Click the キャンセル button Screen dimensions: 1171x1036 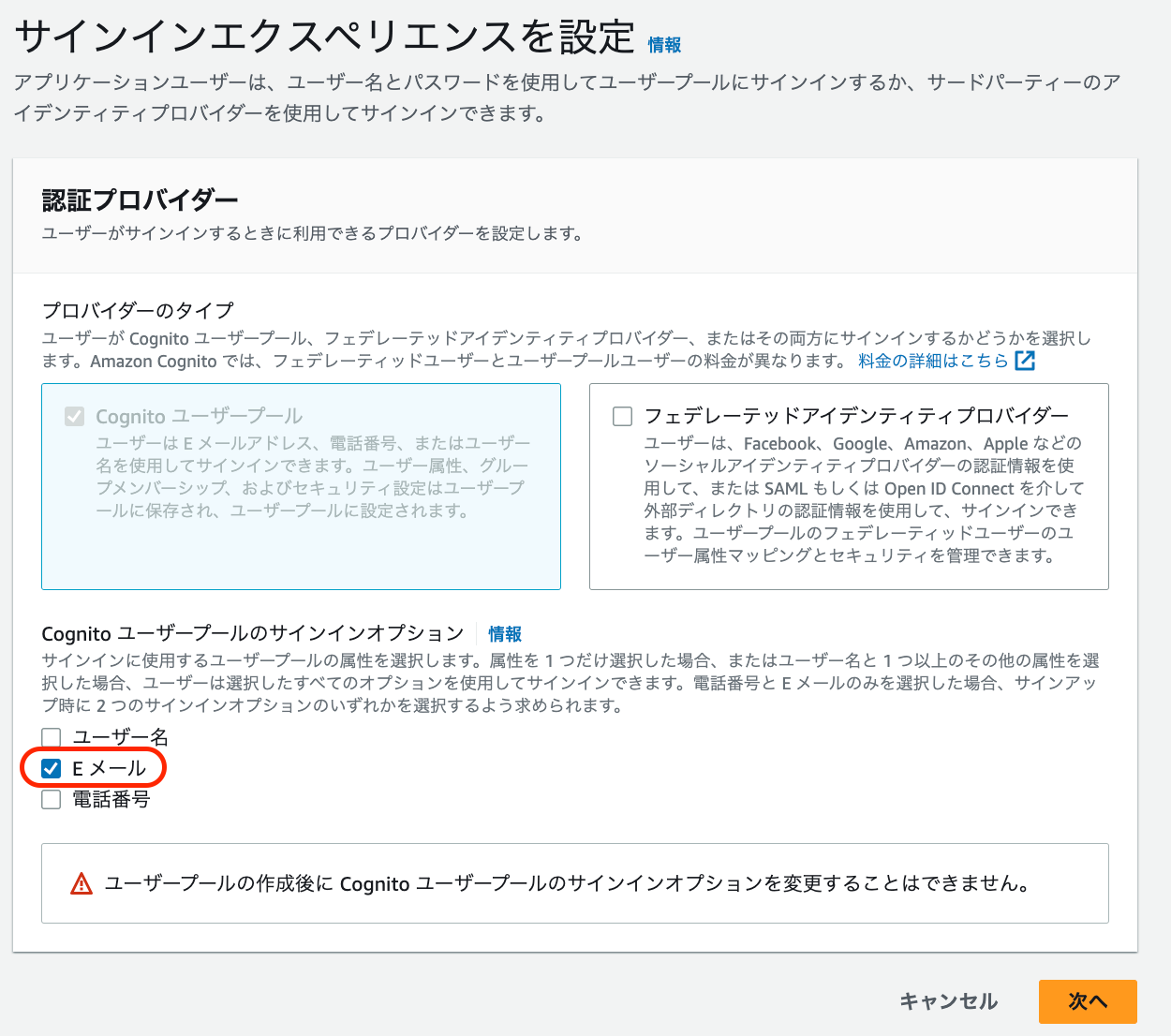tap(948, 1001)
